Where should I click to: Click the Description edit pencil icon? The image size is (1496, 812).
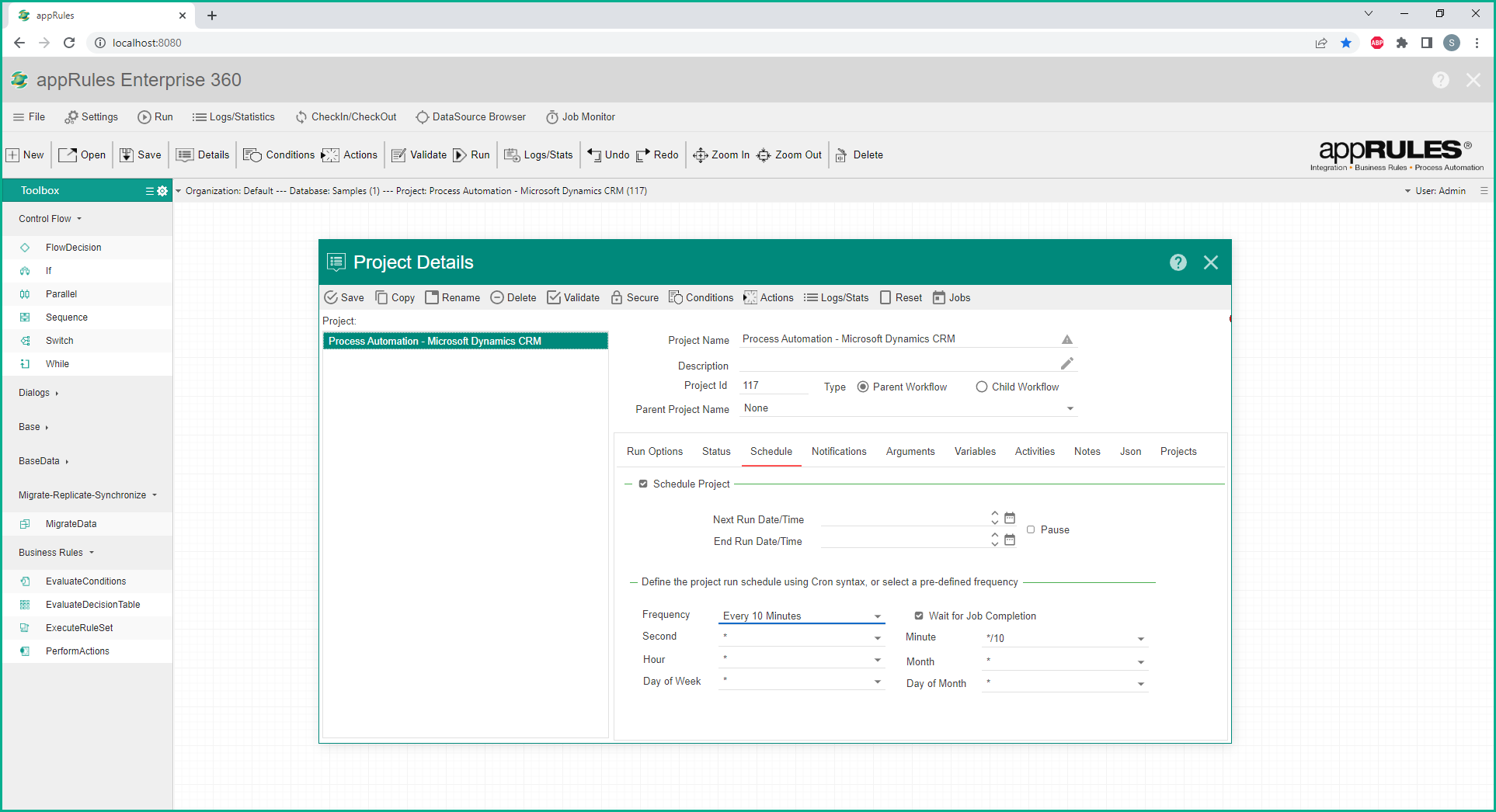(1067, 363)
